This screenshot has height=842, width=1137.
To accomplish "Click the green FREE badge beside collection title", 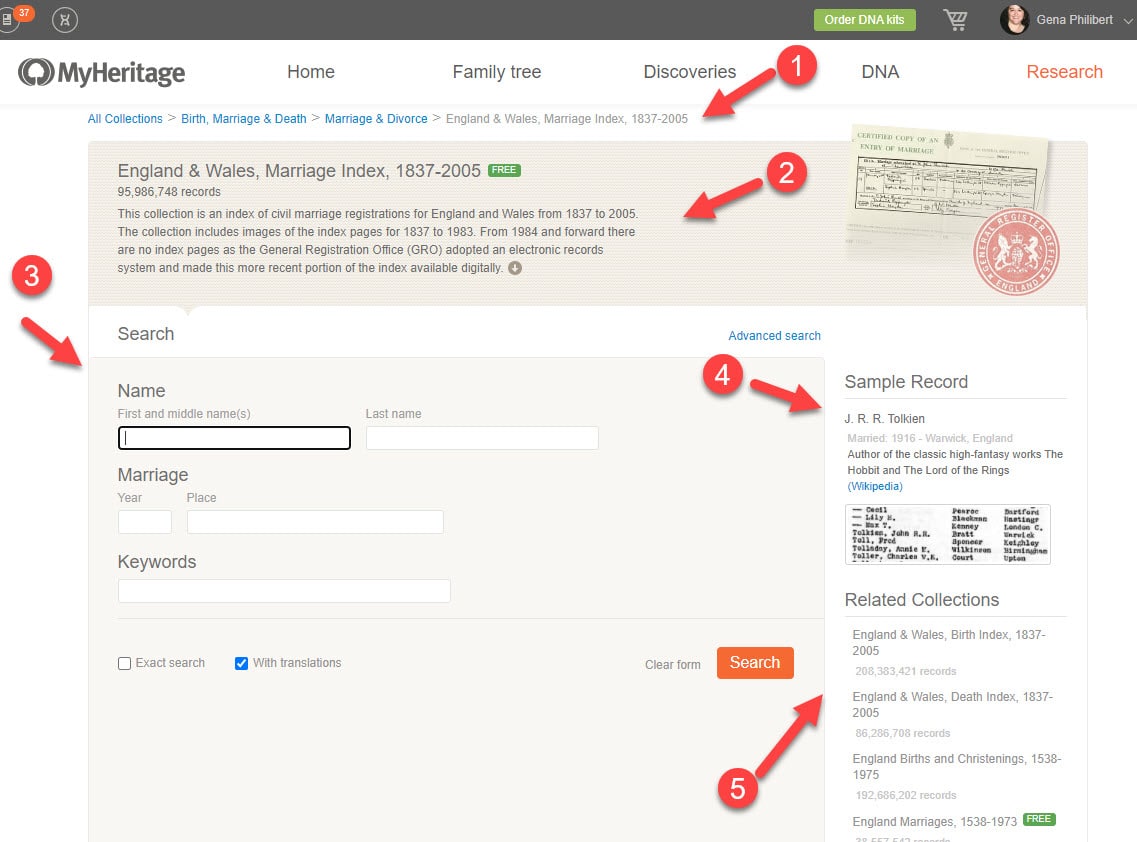I will click(x=504, y=170).
